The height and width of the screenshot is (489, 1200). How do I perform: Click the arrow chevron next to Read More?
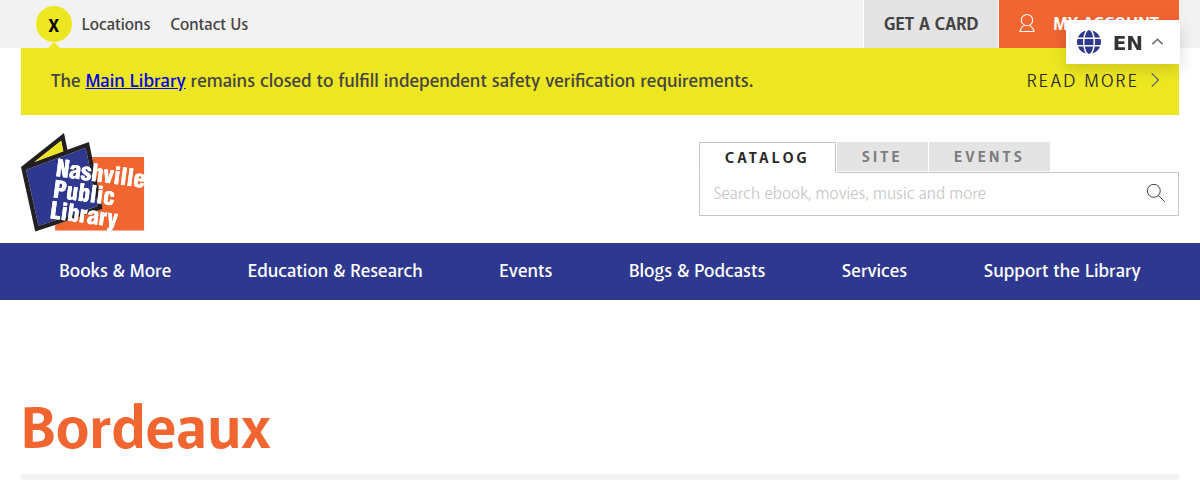pos(1156,81)
